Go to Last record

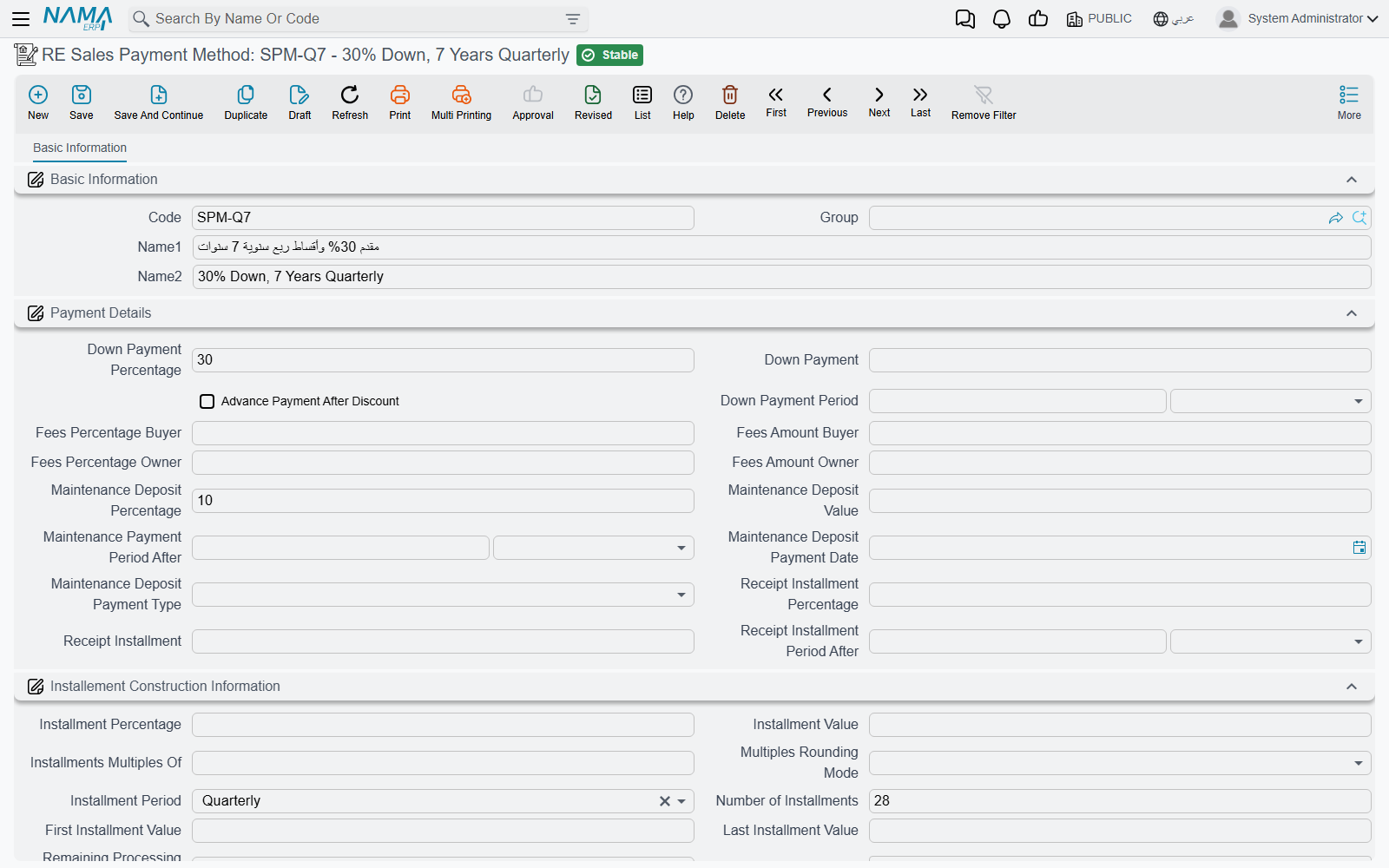pos(920,102)
